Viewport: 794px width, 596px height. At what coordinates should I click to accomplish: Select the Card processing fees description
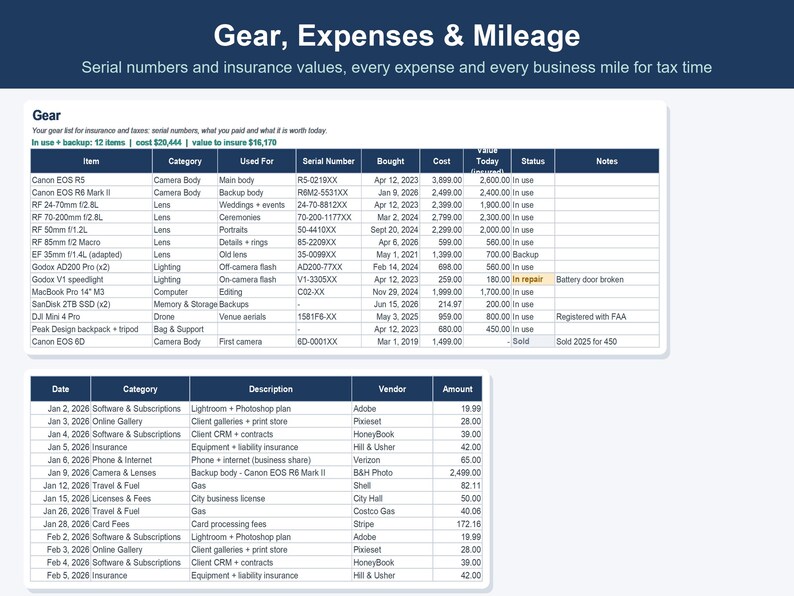point(270,524)
